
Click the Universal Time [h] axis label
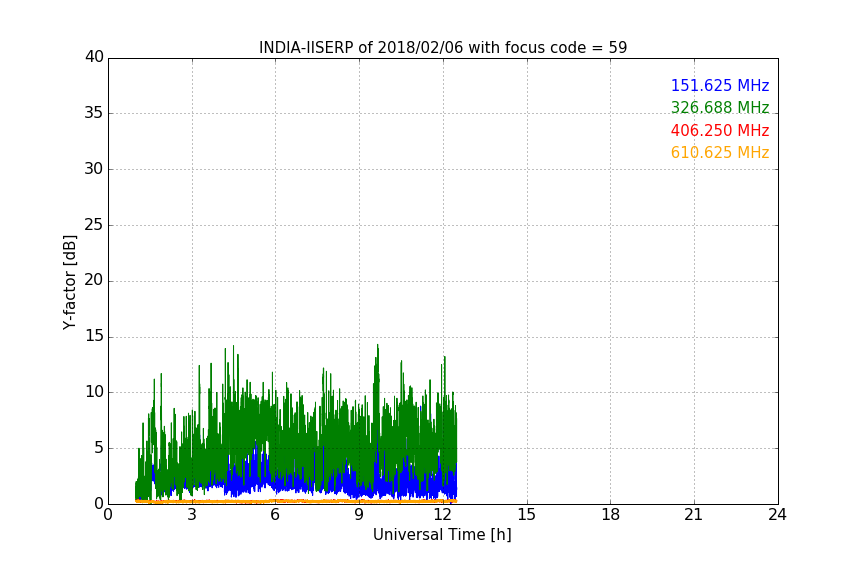tap(442, 535)
